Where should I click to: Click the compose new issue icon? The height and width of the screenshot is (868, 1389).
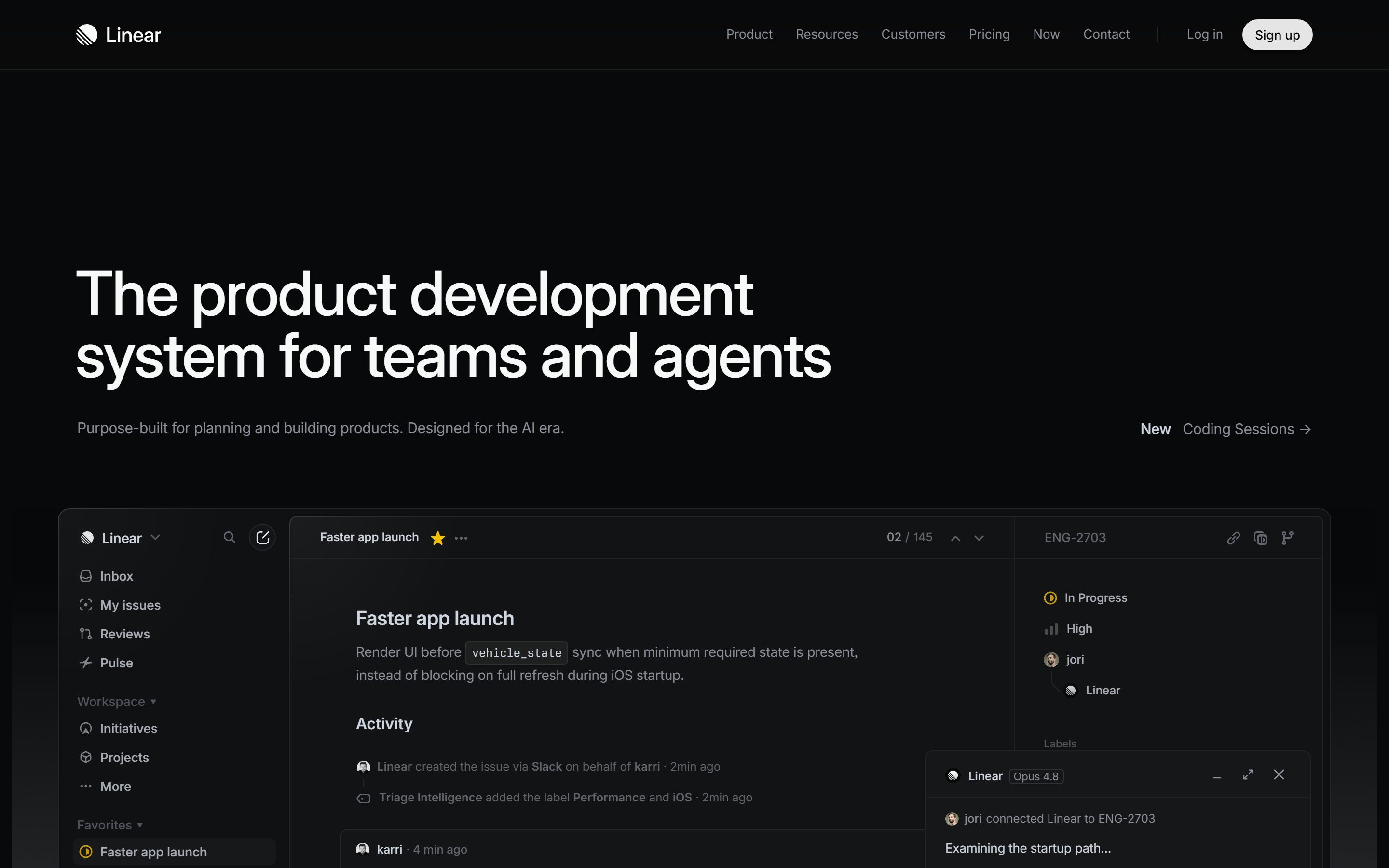click(x=262, y=537)
